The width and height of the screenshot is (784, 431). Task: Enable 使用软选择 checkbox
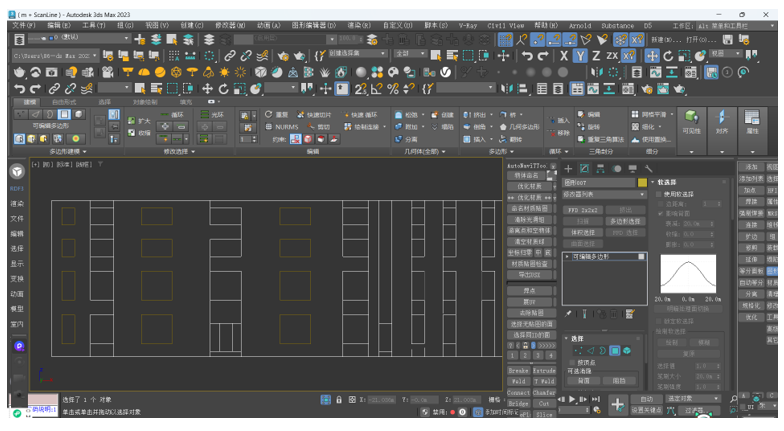660,194
